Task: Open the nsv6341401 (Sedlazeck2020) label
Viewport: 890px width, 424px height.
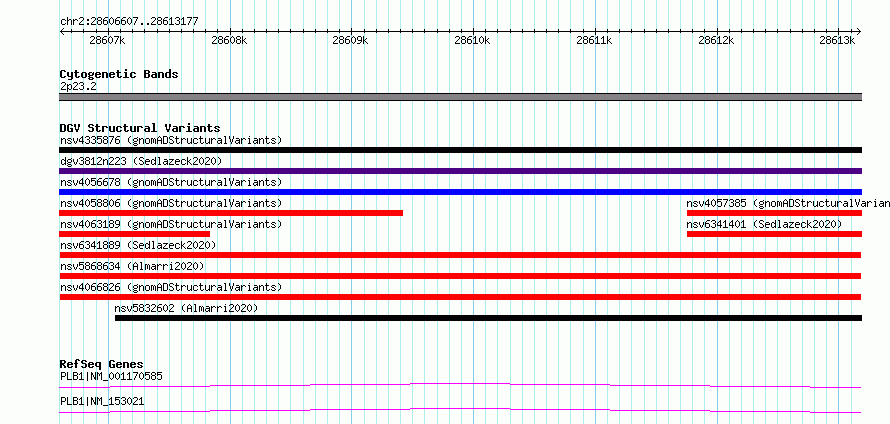Action: [x=764, y=224]
